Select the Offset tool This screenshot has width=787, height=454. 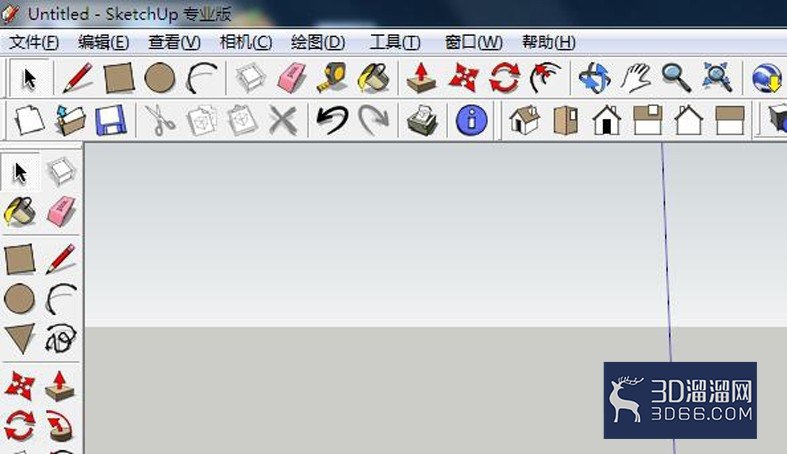point(545,78)
